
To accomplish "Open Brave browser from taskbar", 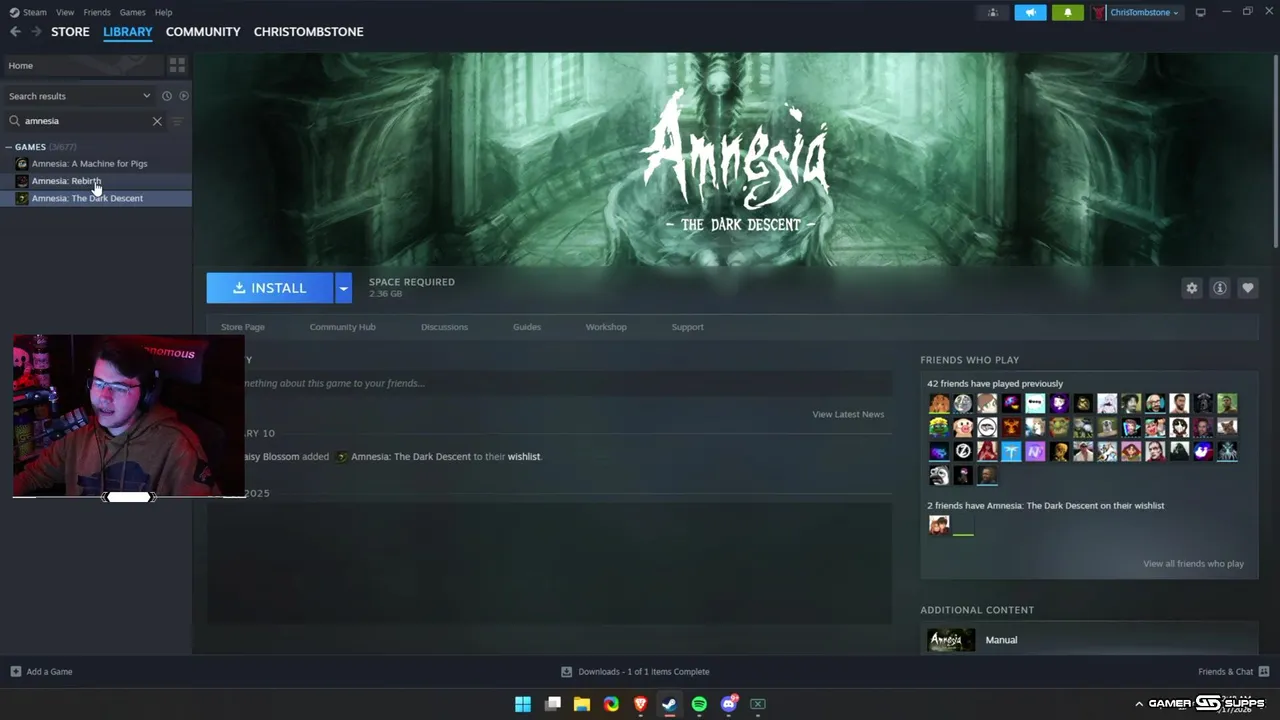I will click(640, 704).
